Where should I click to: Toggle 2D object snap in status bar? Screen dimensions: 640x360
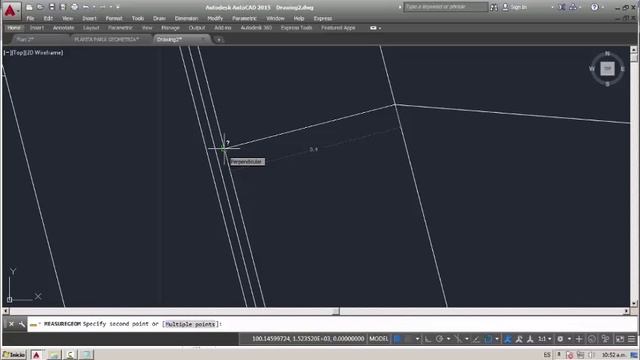(x=488, y=339)
